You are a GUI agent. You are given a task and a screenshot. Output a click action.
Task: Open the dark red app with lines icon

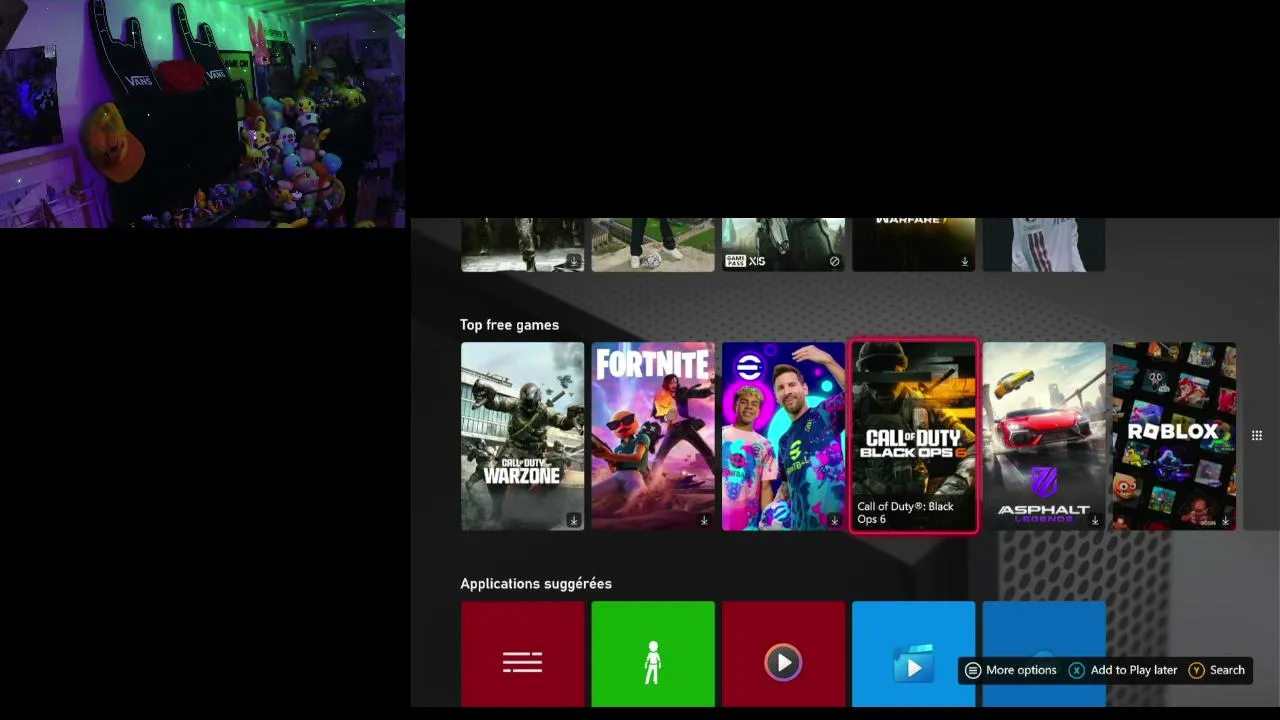(522, 654)
